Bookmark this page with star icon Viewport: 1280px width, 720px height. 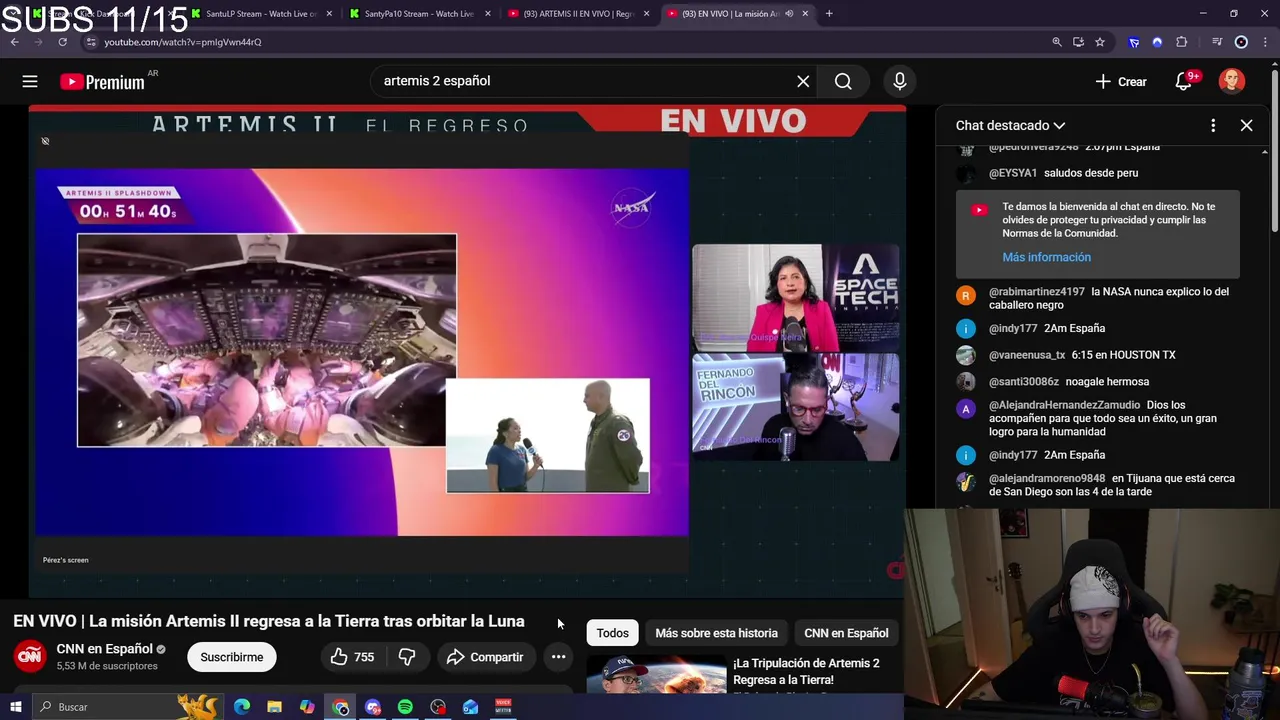(1100, 42)
